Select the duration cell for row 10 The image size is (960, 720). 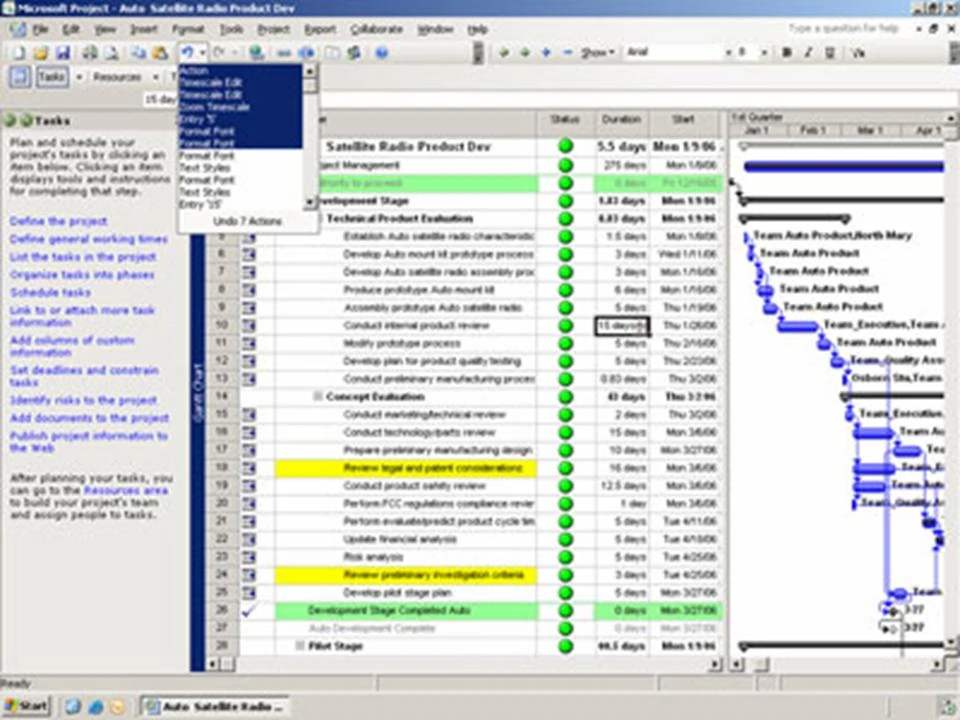621,326
